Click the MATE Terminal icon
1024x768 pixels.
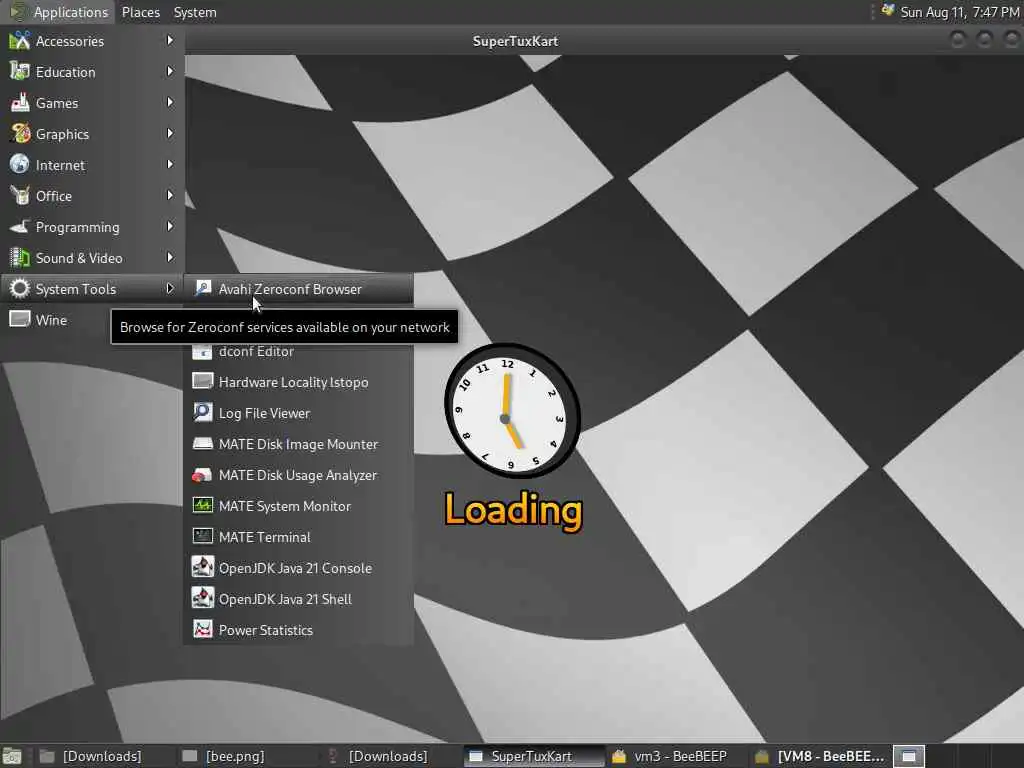coord(203,537)
